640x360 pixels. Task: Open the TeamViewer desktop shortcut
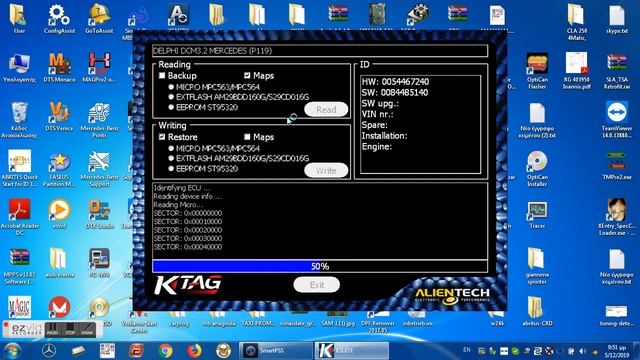[x=617, y=119]
